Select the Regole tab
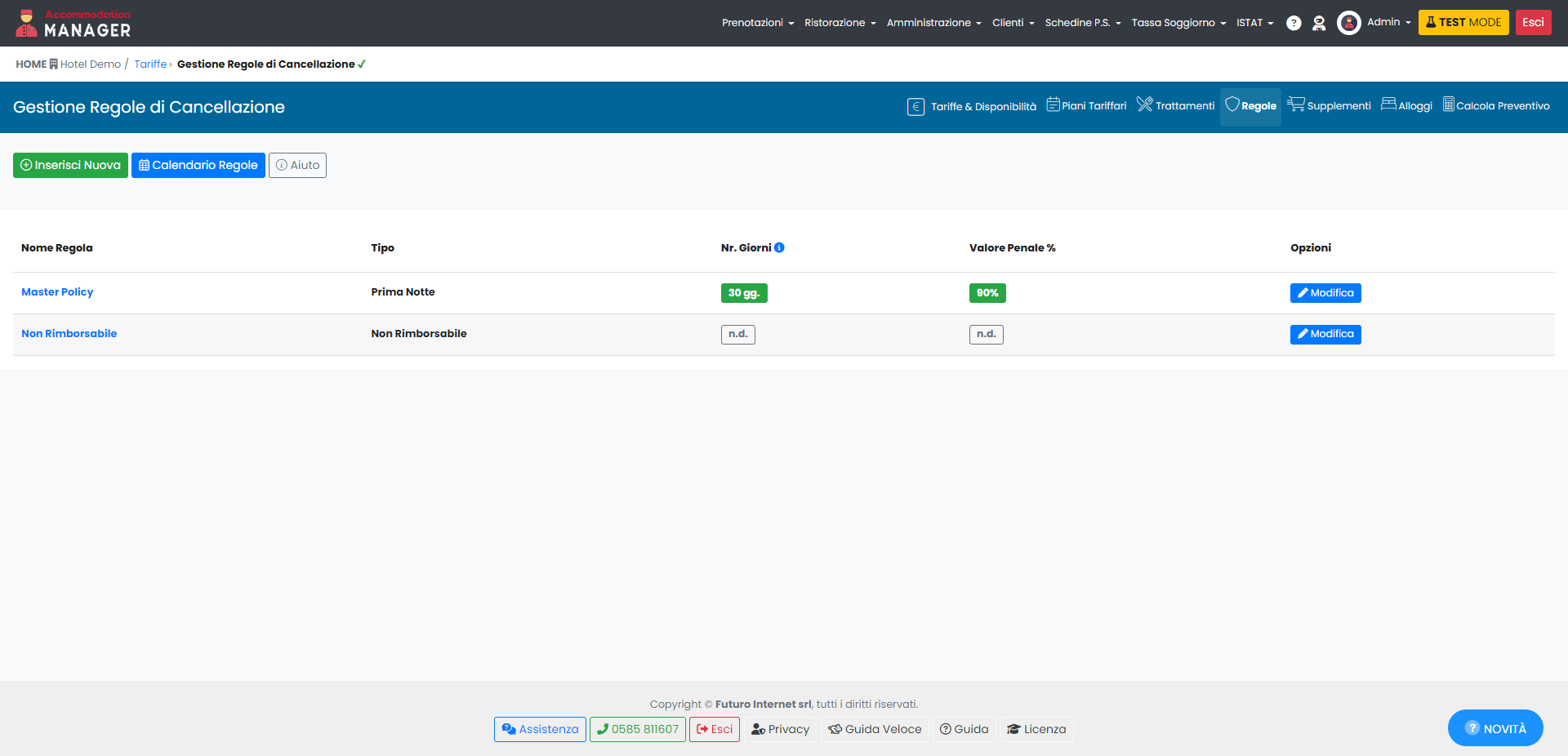The width and height of the screenshot is (1568, 756). (1250, 106)
